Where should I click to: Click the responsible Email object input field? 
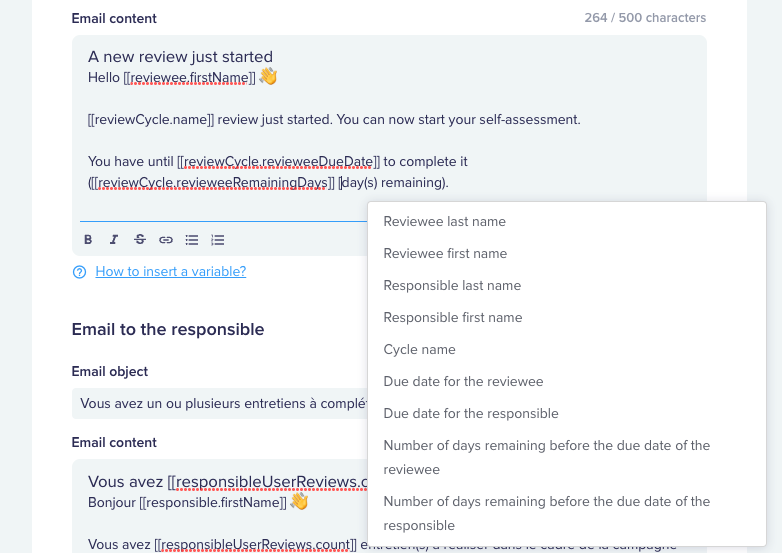[220, 403]
